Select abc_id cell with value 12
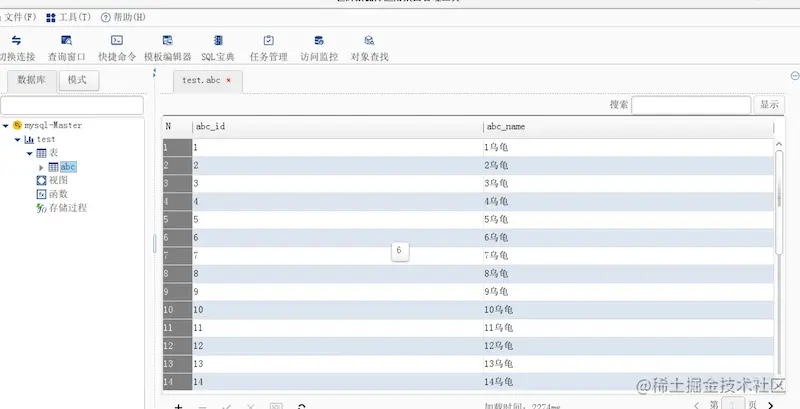Screen dimensions: 800x409 coord(338,346)
